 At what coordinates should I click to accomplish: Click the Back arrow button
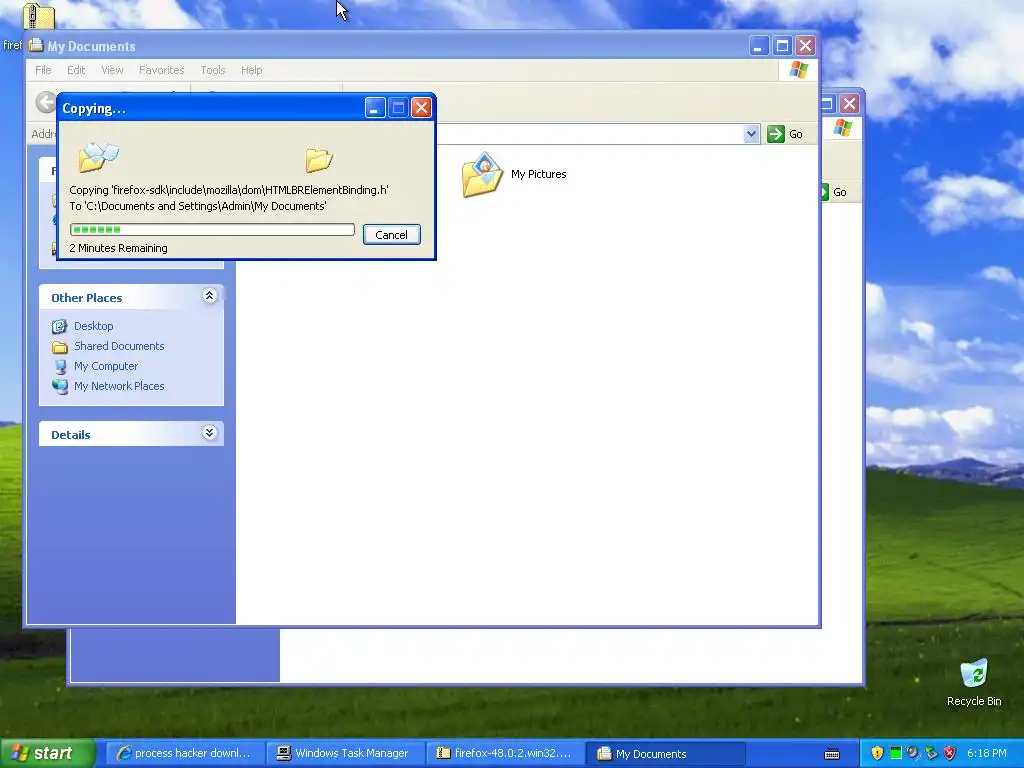[x=46, y=103]
